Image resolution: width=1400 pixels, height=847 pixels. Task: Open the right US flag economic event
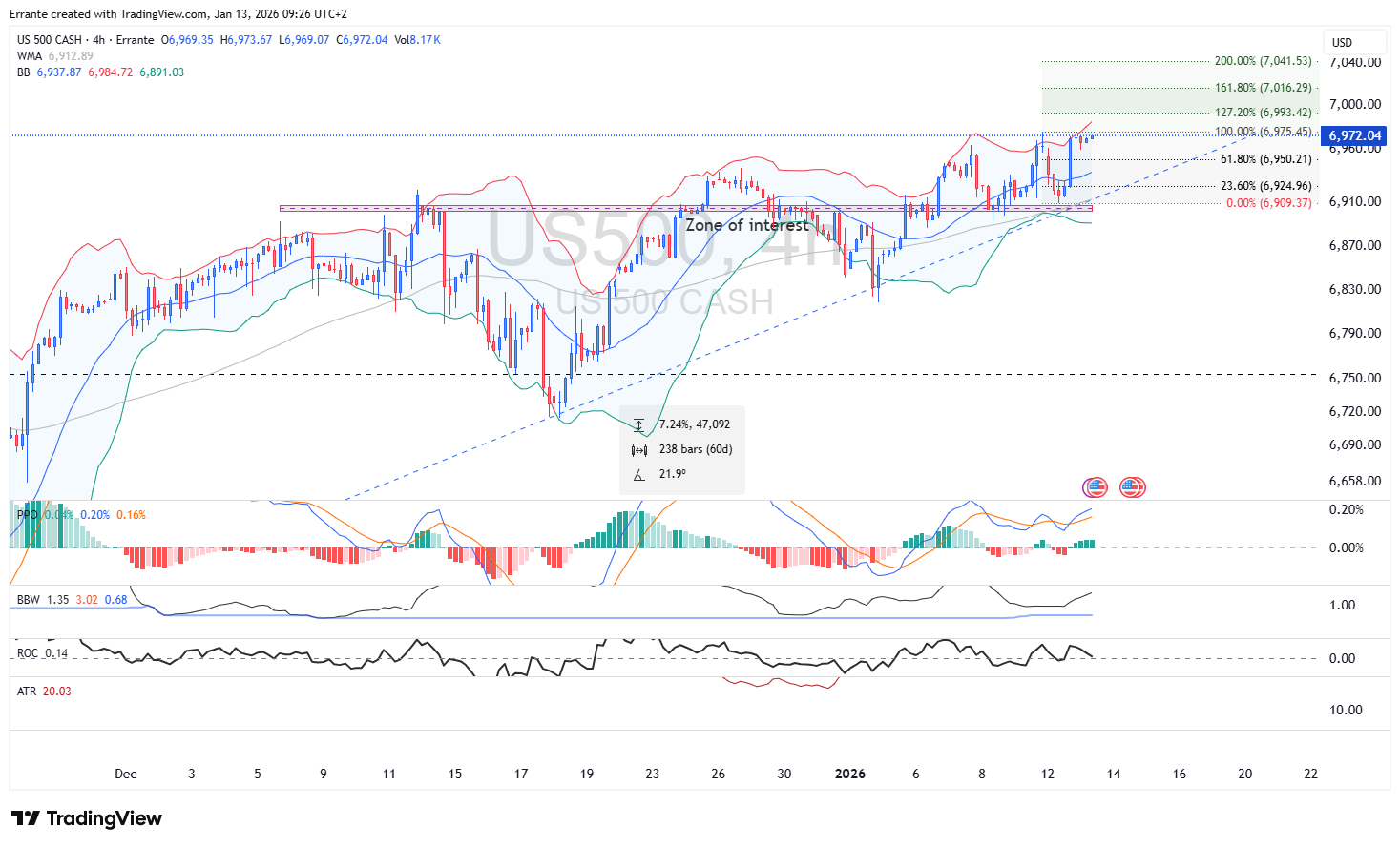click(x=1133, y=487)
